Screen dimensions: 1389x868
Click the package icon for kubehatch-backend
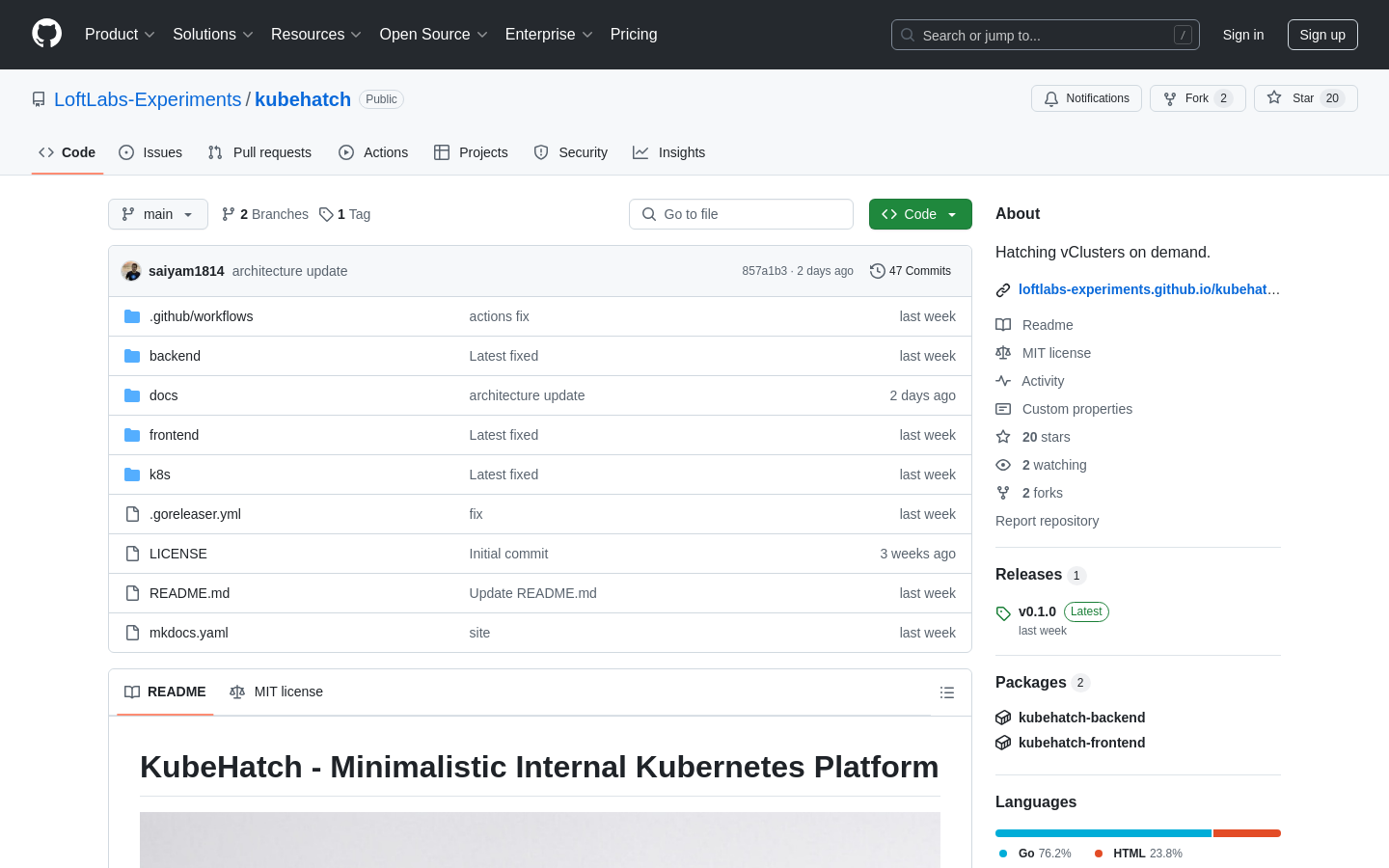(1003, 718)
